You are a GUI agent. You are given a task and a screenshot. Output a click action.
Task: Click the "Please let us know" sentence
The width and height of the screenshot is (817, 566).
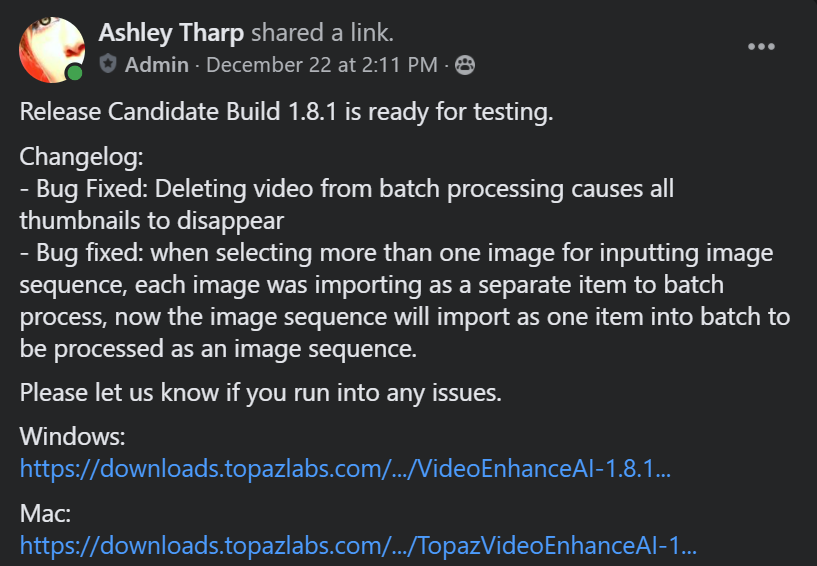click(260, 392)
